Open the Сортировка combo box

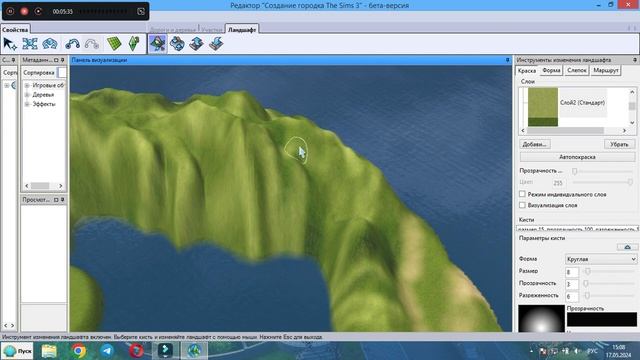tap(61, 73)
